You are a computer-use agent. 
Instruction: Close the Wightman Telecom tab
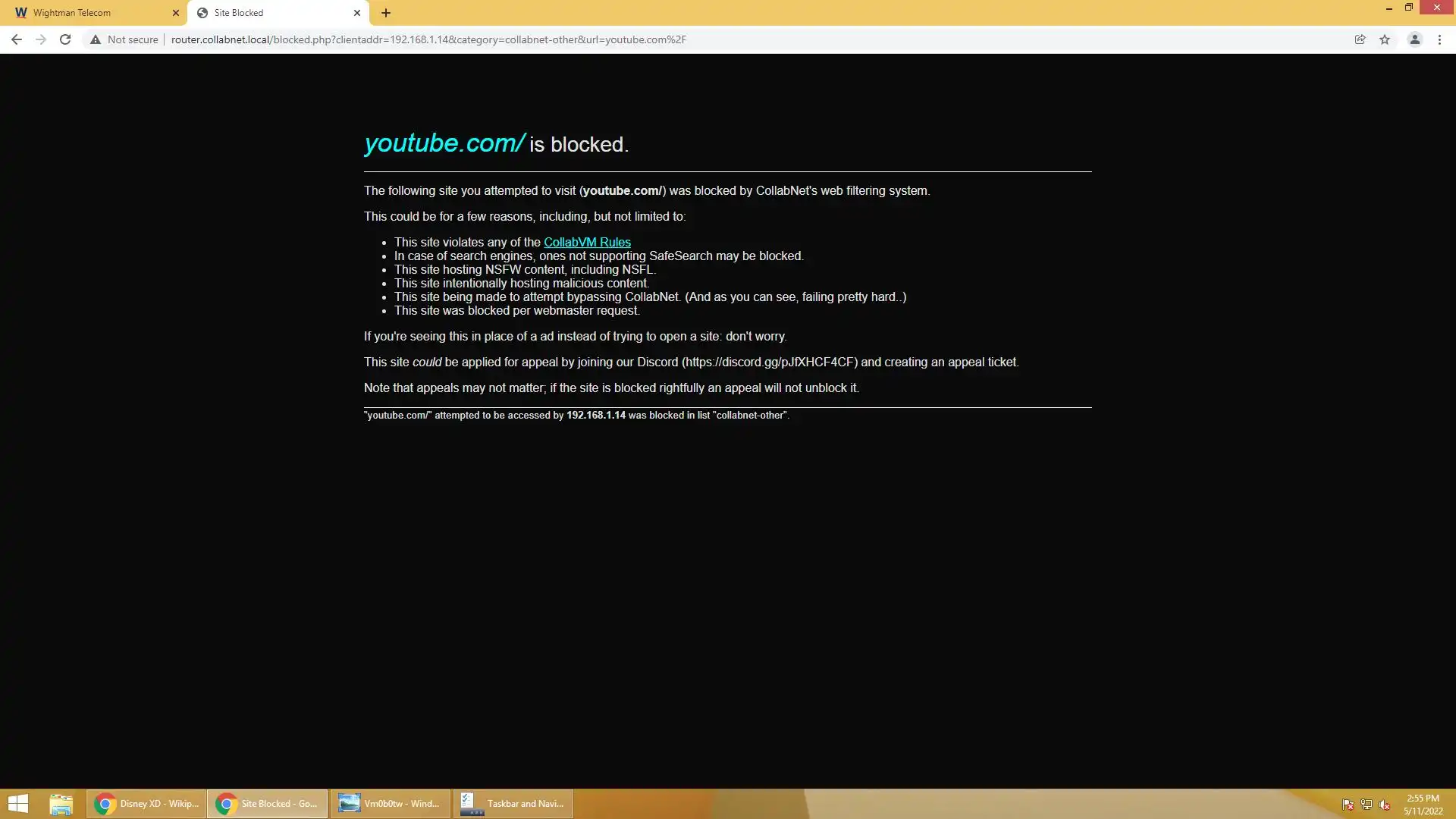point(175,13)
